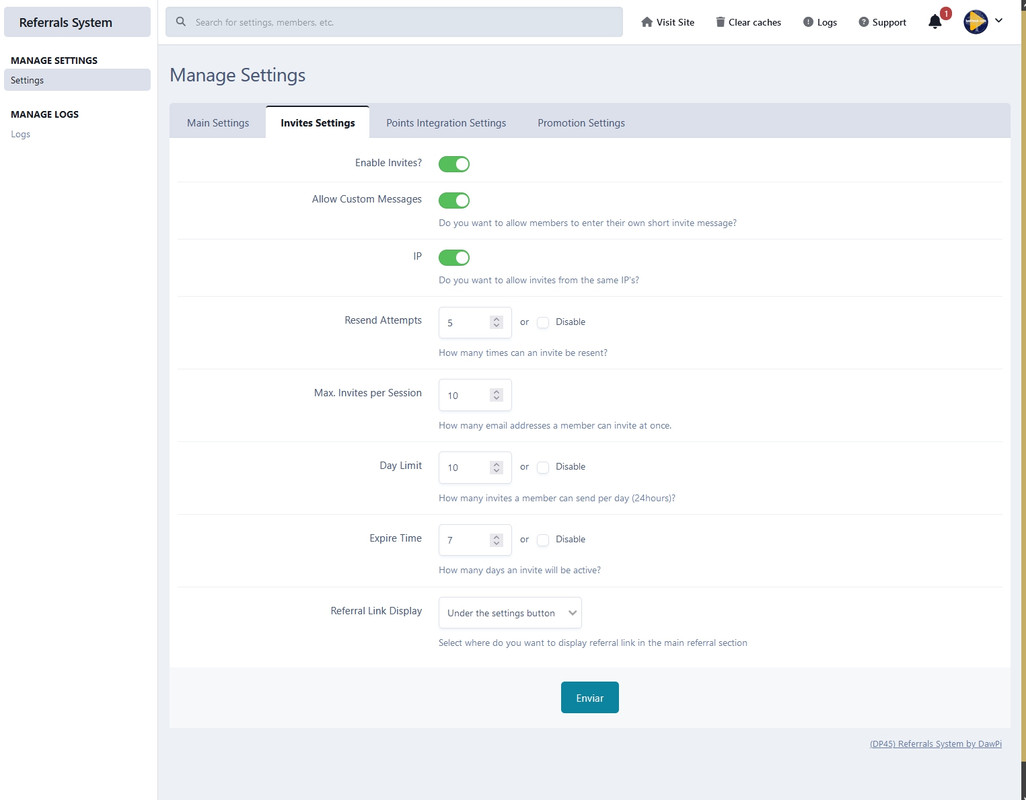Click the Resend Attempts stepper arrows

[x=496, y=322]
